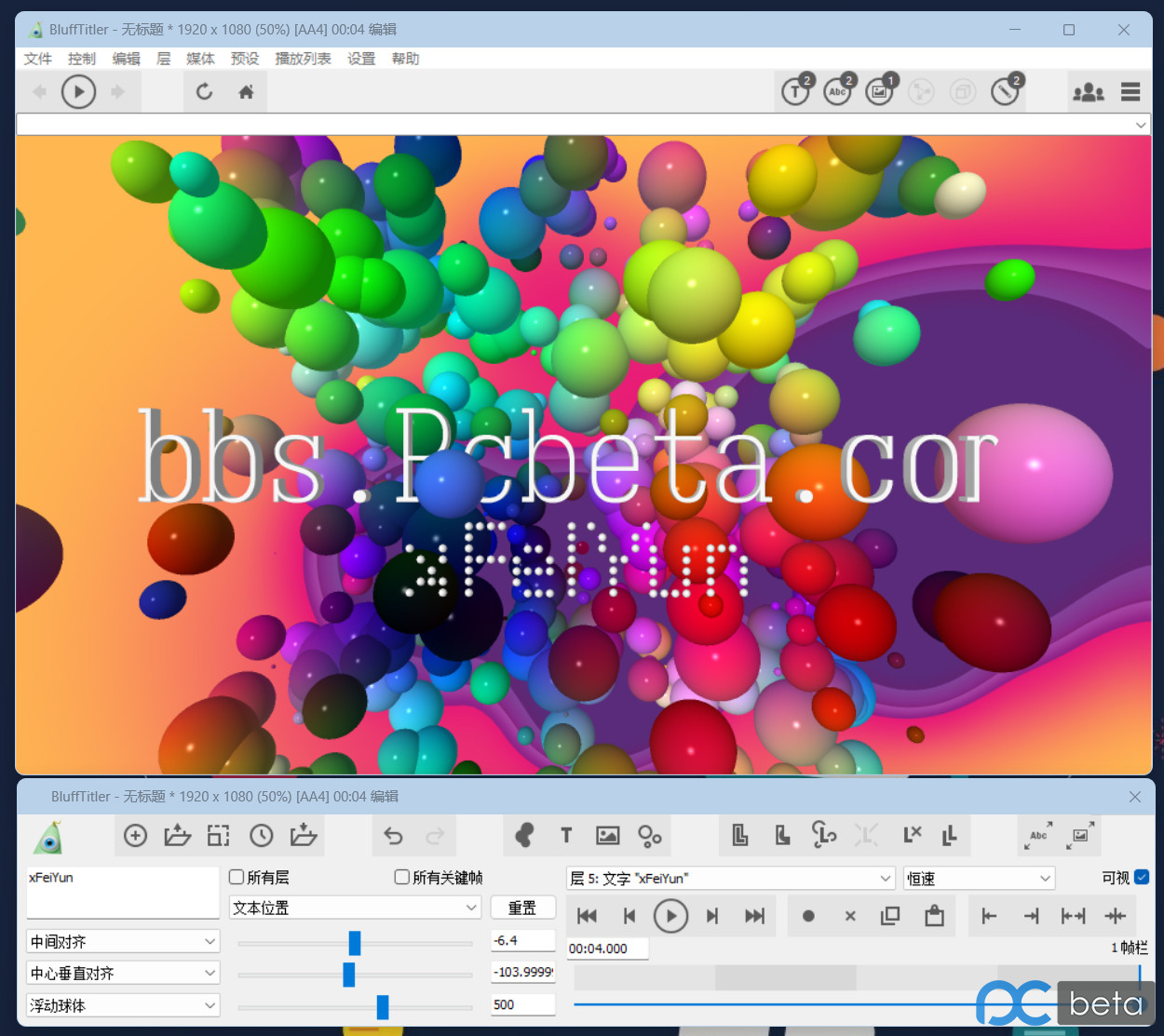1164x1036 pixels.
Task: Click the dashed square frame icon
Action: pos(219,836)
